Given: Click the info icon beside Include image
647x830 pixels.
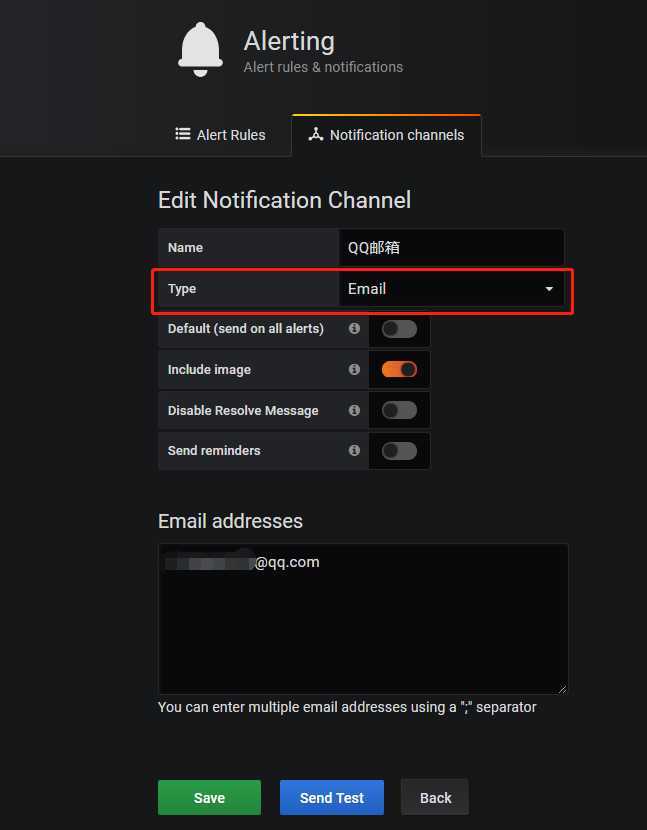Looking at the screenshot, I should coord(354,369).
